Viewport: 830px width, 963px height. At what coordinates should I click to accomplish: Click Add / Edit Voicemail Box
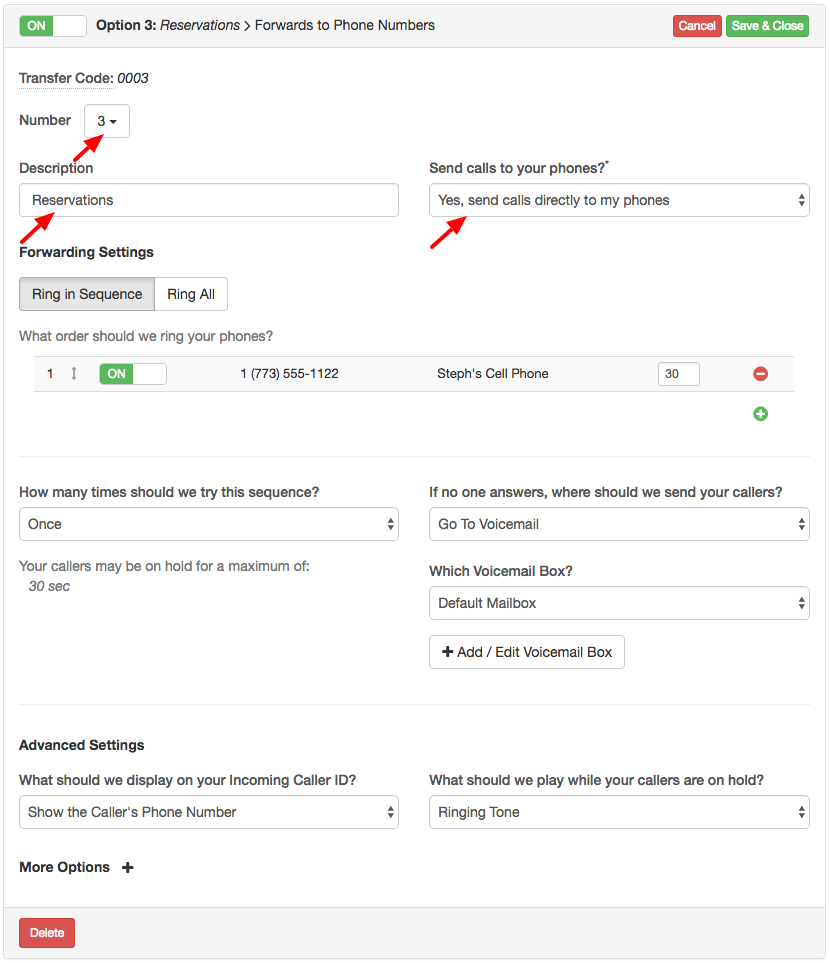(526, 651)
